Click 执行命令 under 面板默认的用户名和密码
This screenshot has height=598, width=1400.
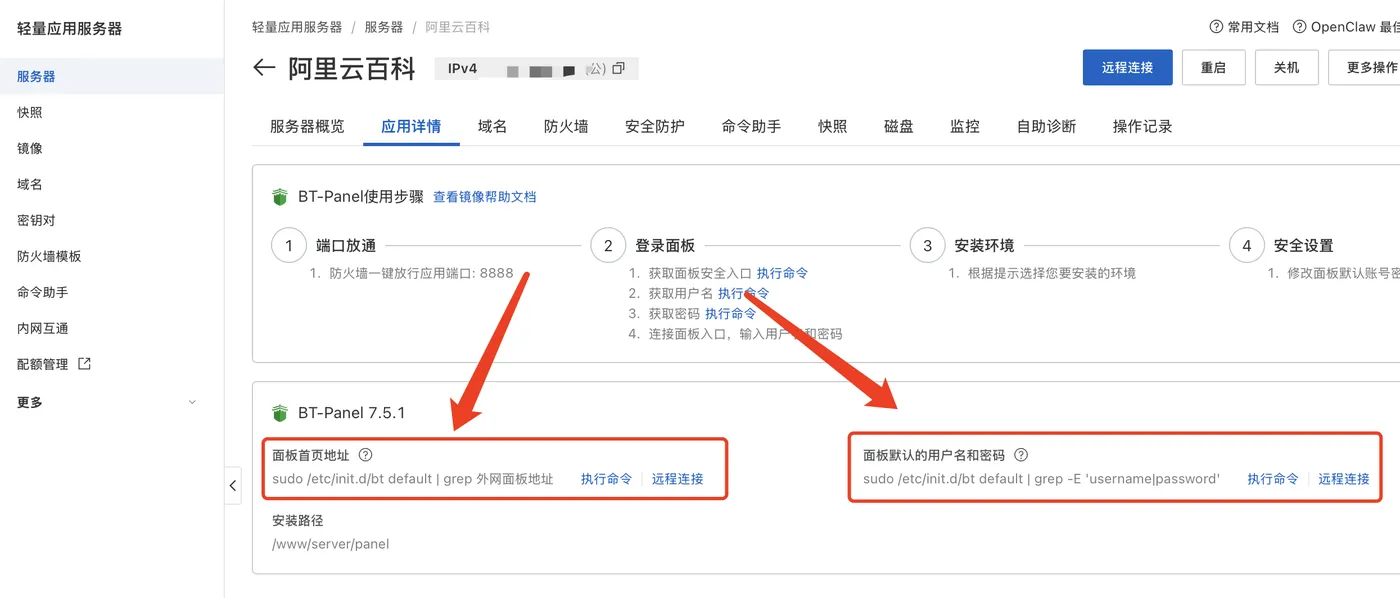coord(1273,479)
